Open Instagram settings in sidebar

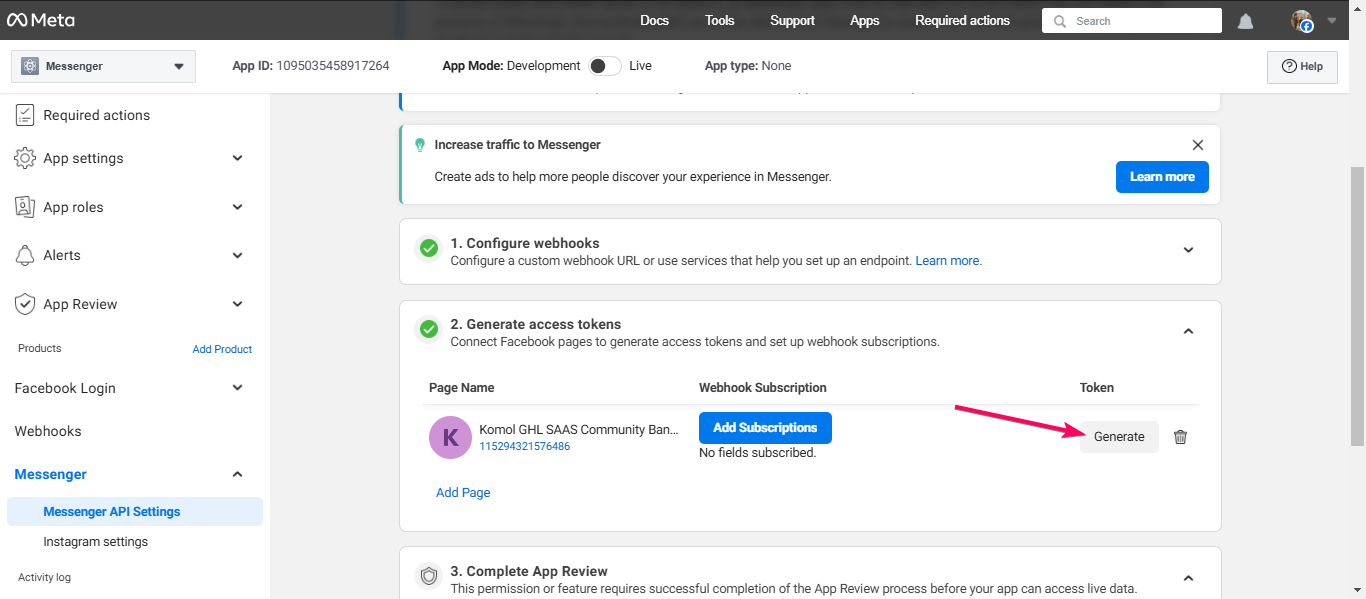pyautogui.click(x=96, y=542)
